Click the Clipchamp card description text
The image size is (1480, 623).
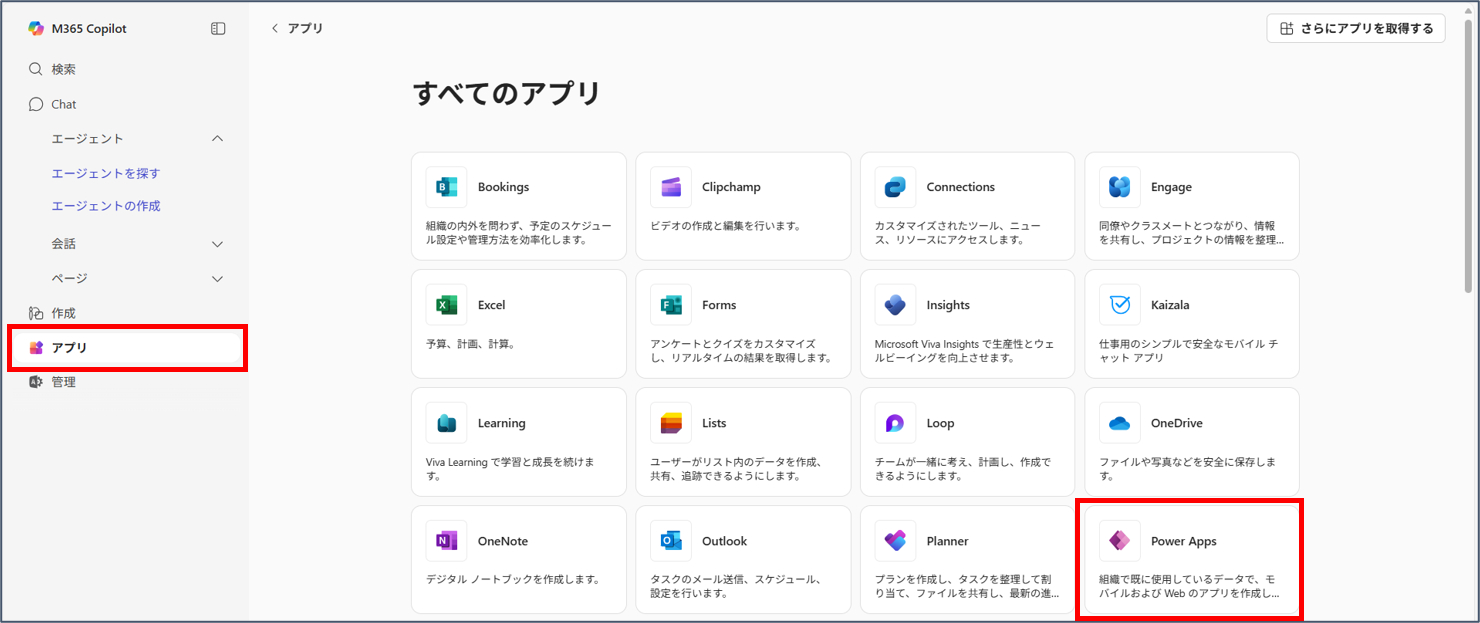(x=726, y=226)
